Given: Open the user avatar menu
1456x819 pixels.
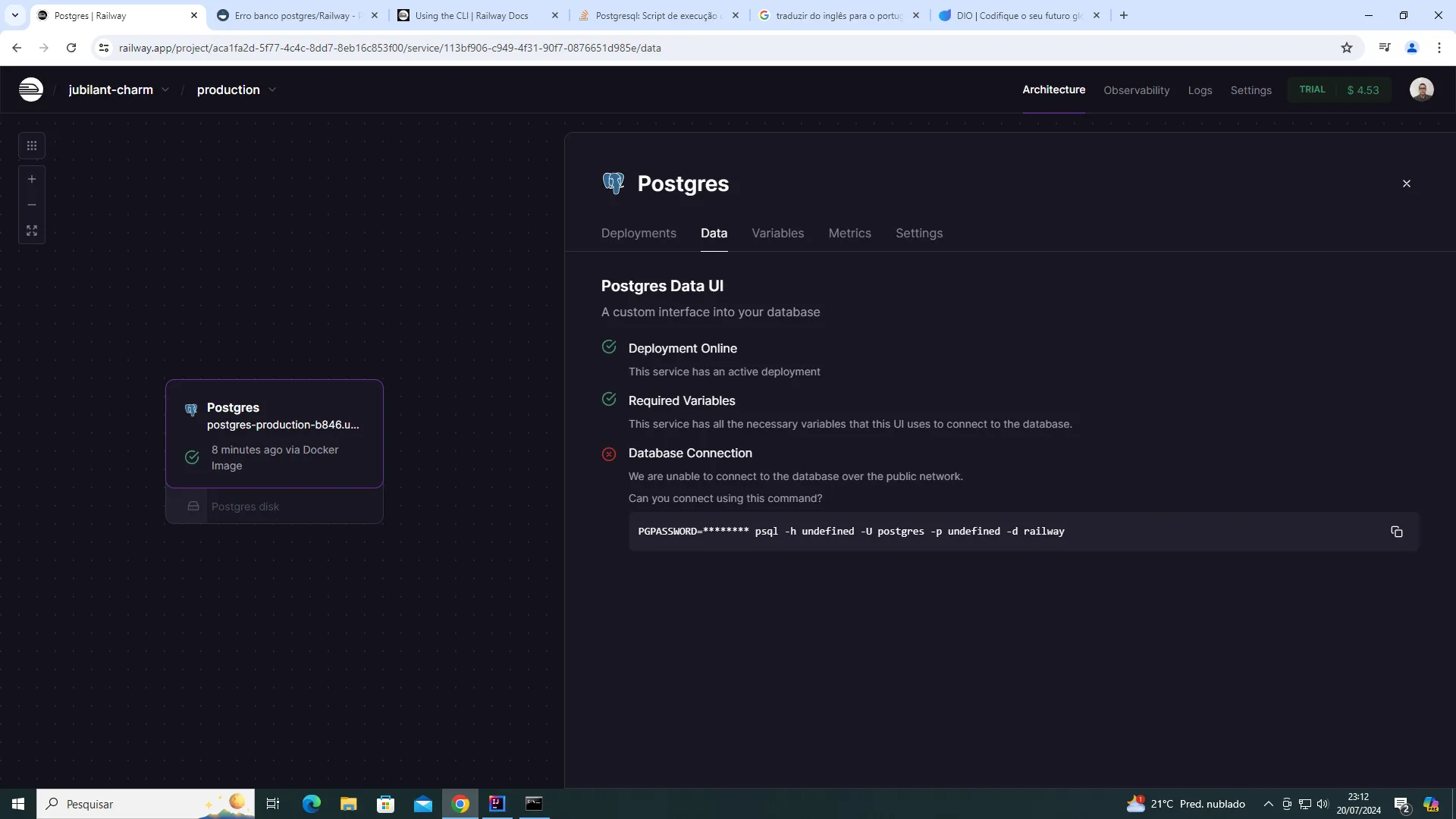Looking at the screenshot, I should click(1421, 89).
